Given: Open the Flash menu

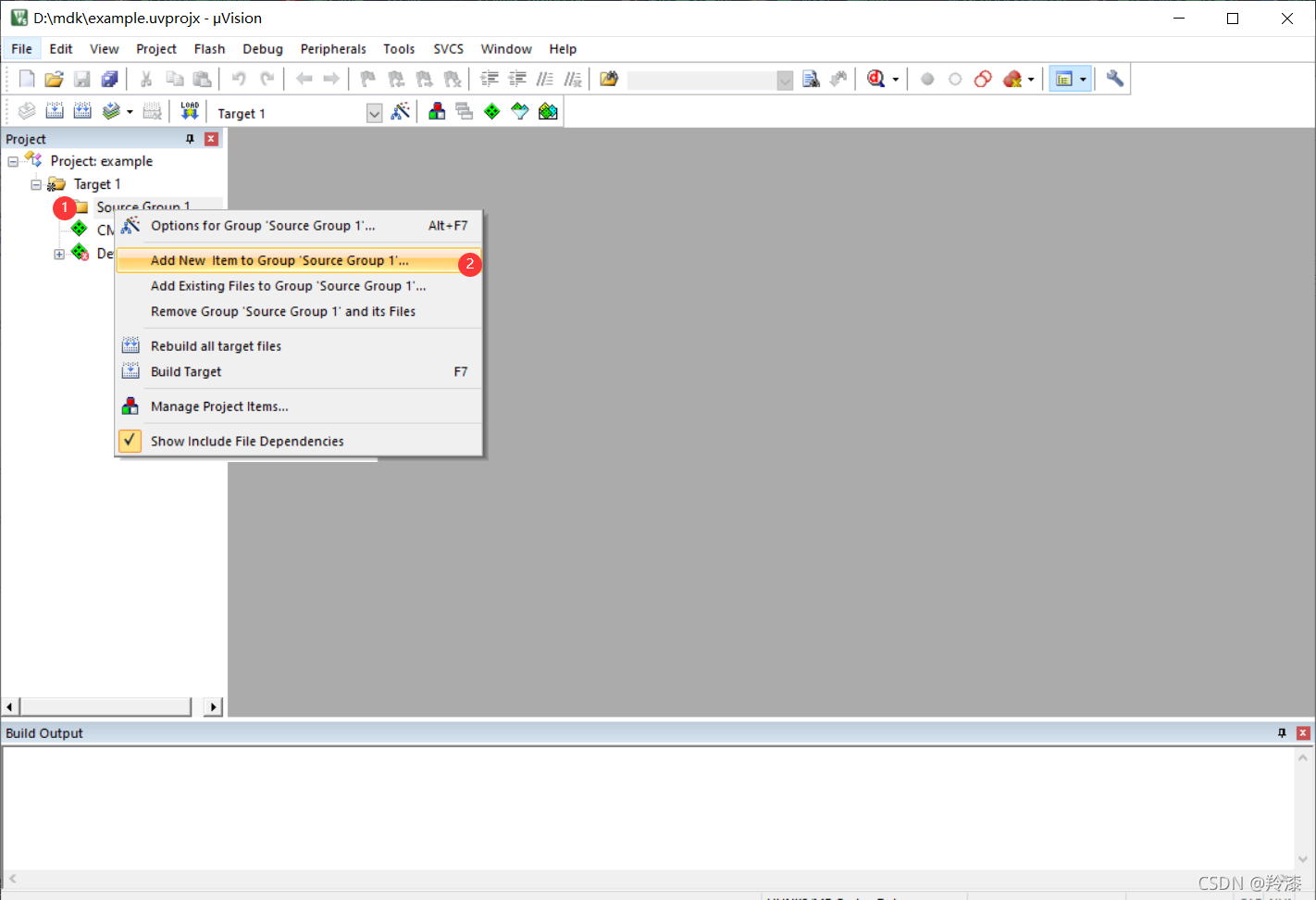Looking at the screenshot, I should (x=209, y=49).
